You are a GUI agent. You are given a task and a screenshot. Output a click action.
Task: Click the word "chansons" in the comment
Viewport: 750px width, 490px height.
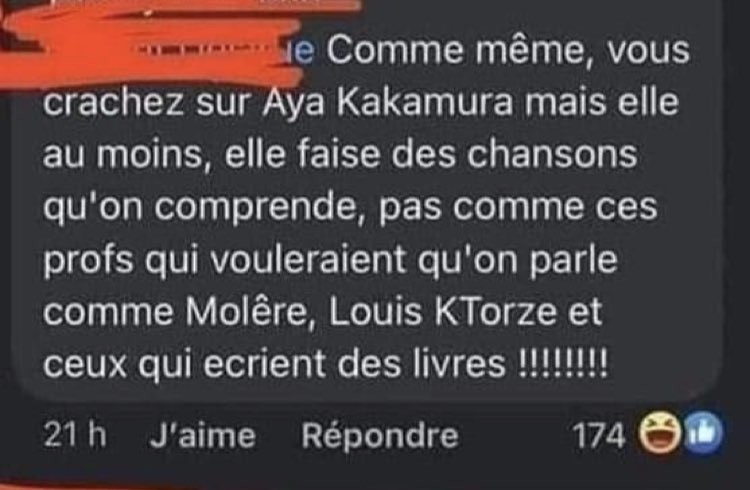point(552,155)
